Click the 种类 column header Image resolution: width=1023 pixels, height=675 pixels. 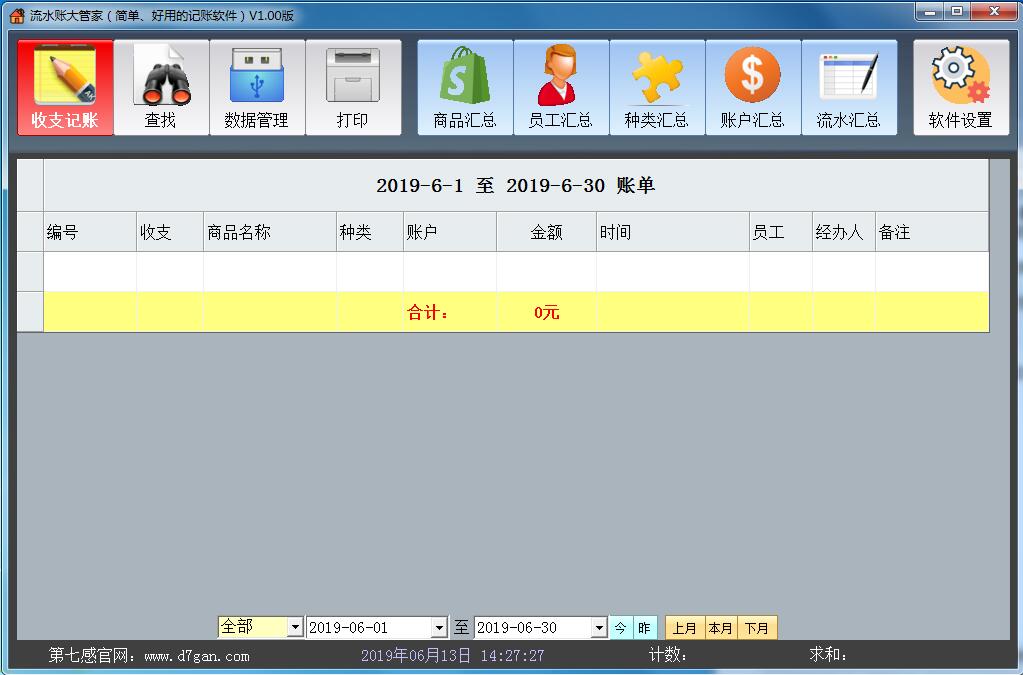click(369, 232)
